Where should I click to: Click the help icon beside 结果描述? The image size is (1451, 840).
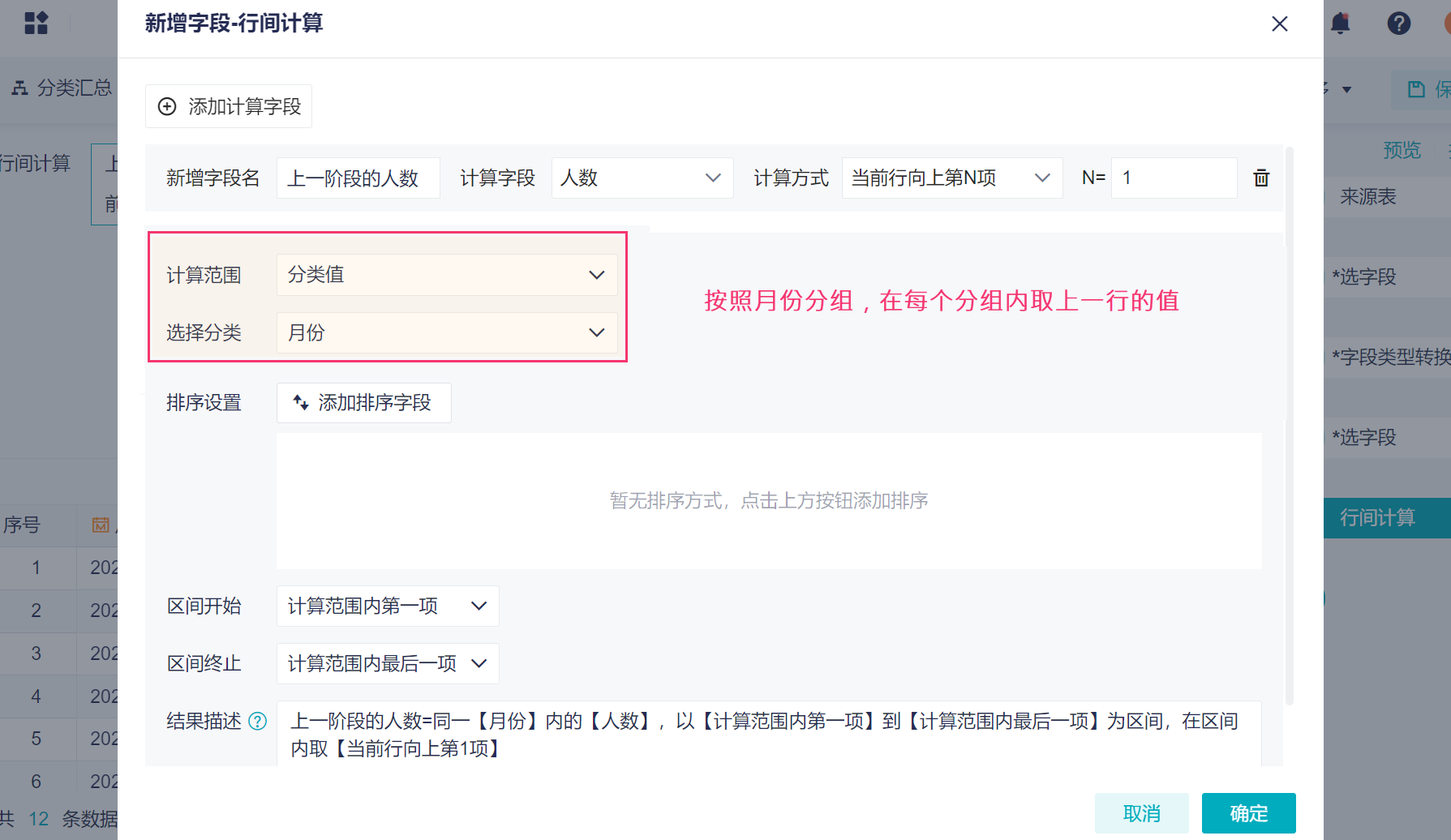[257, 721]
